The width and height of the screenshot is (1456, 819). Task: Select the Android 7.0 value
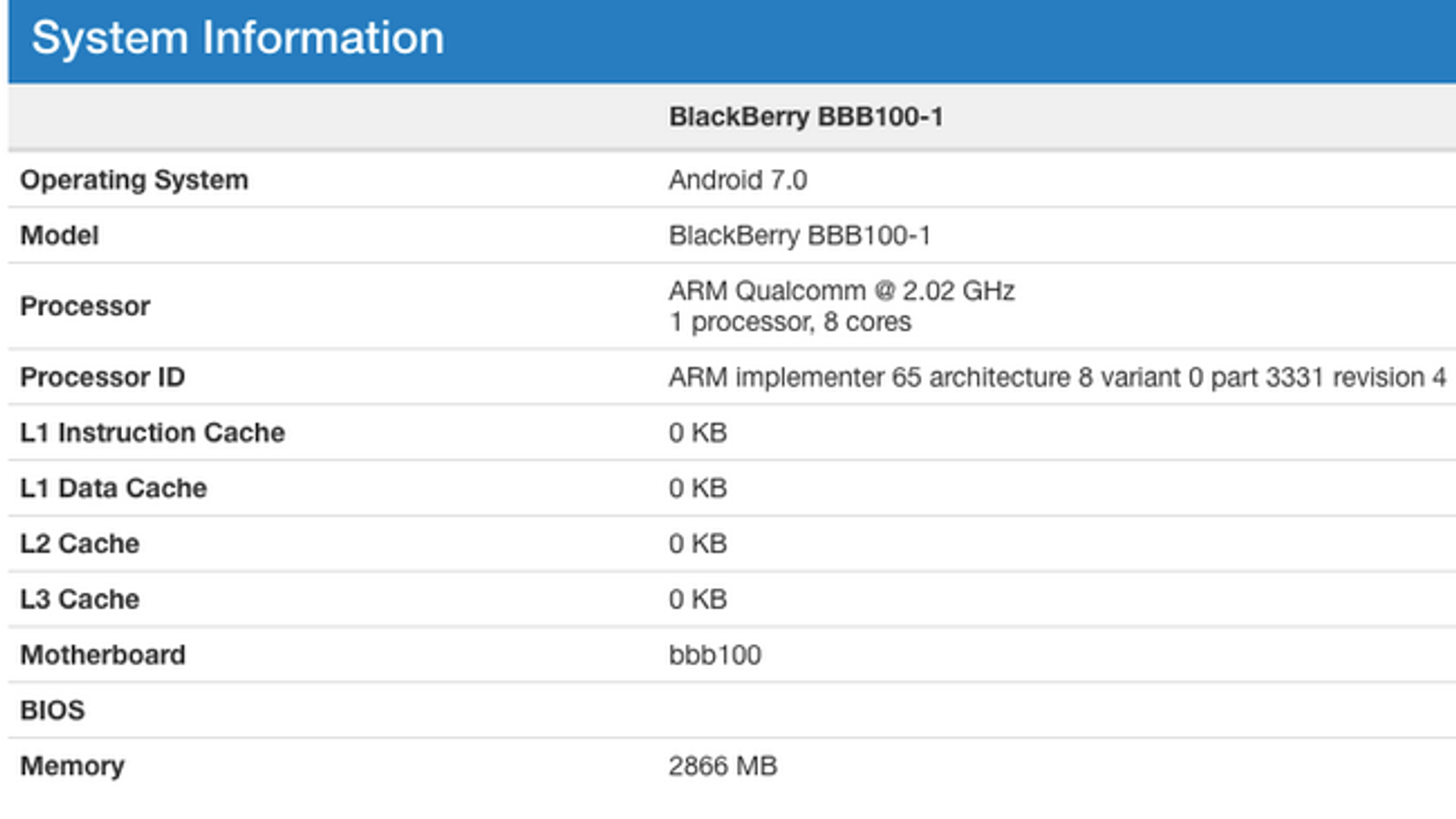(x=737, y=180)
